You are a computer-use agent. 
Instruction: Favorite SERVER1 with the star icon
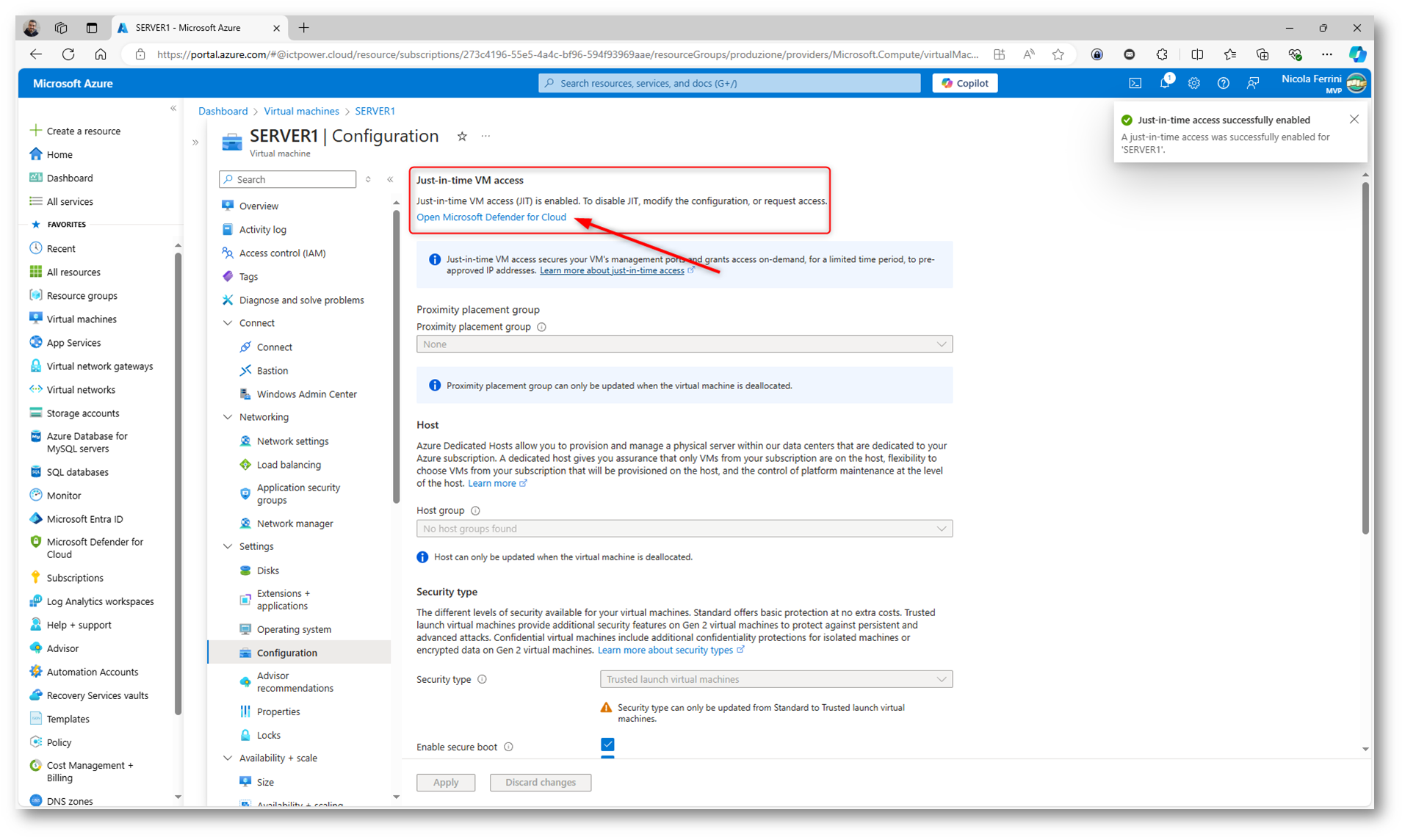(x=462, y=137)
